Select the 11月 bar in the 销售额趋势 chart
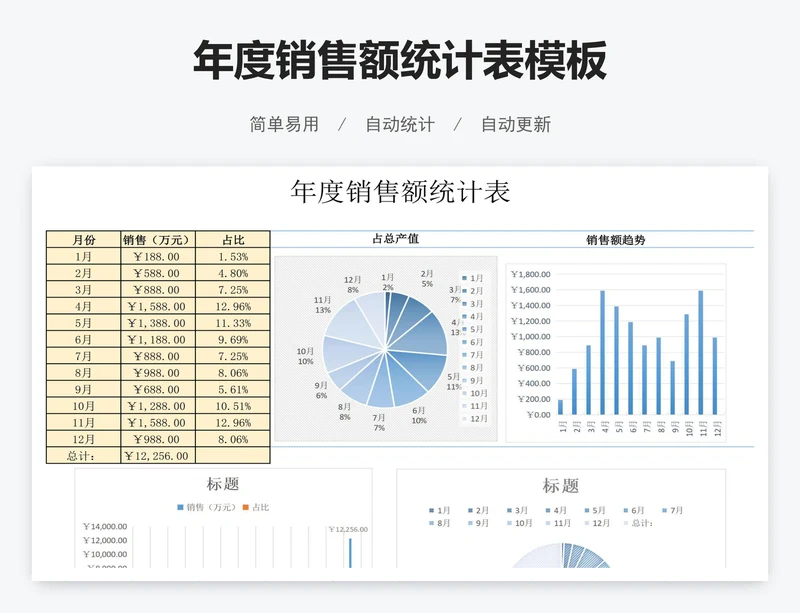 click(701, 352)
